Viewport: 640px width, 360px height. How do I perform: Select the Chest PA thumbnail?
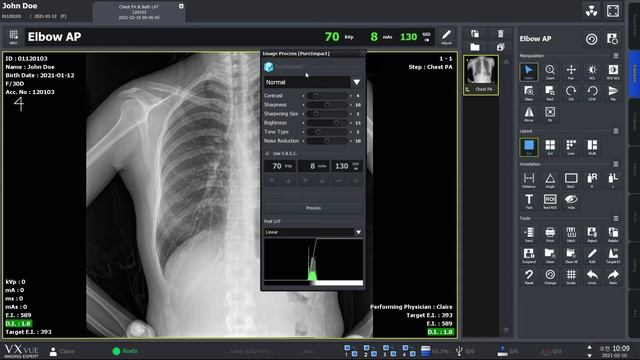pyautogui.click(x=481, y=75)
